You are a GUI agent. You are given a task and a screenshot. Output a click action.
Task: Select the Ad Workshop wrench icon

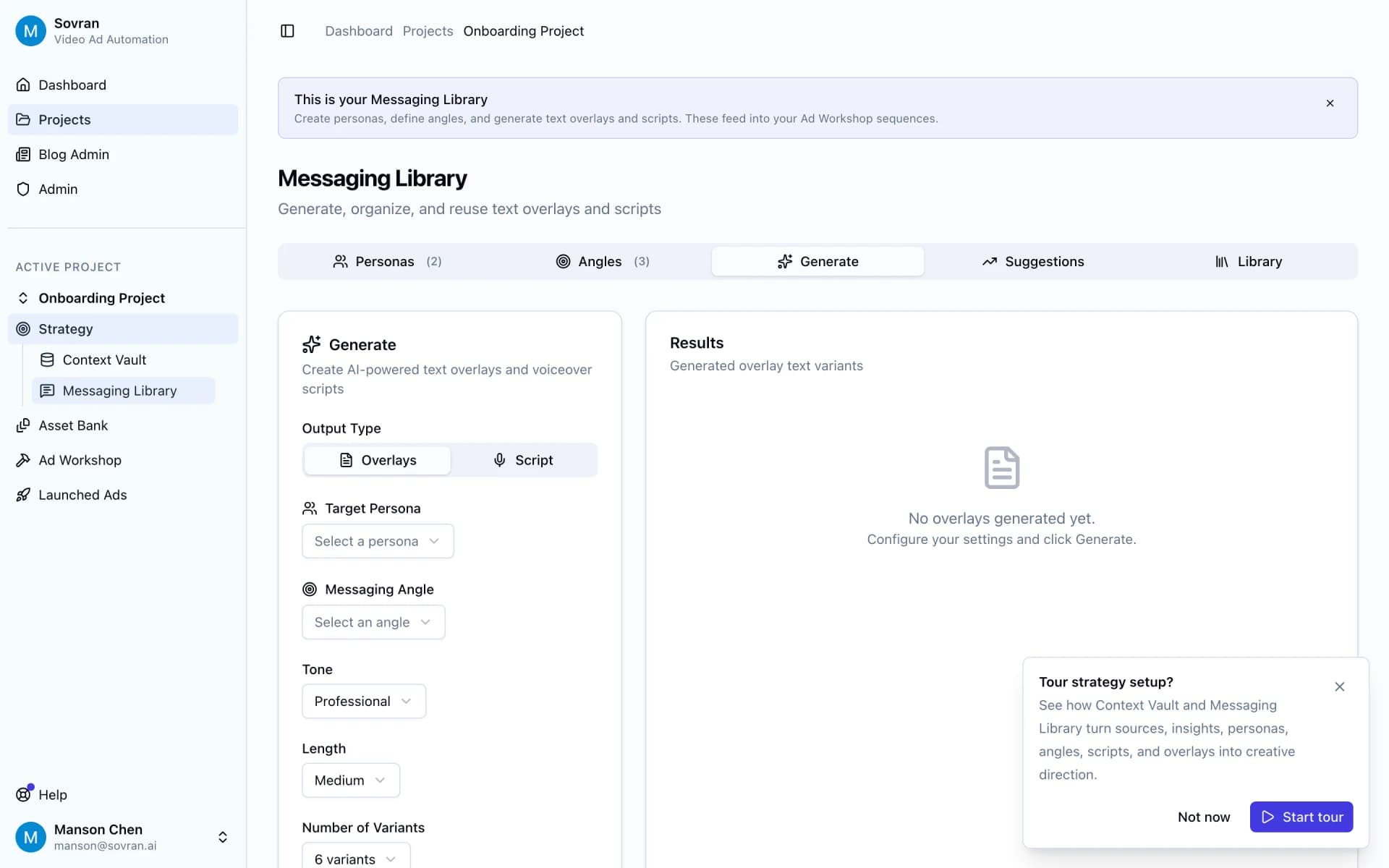(24, 460)
